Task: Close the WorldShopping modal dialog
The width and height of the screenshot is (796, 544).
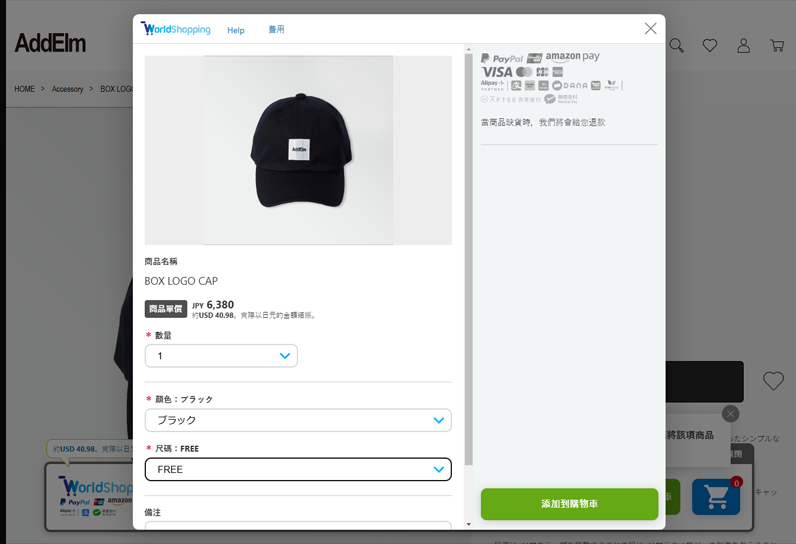Action: [650, 28]
